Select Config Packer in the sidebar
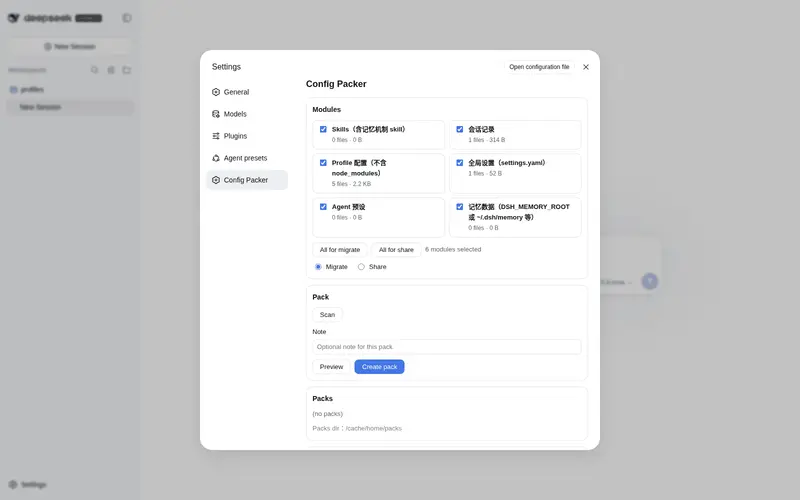Viewport: 800px width, 500px height. tap(247, 180)
